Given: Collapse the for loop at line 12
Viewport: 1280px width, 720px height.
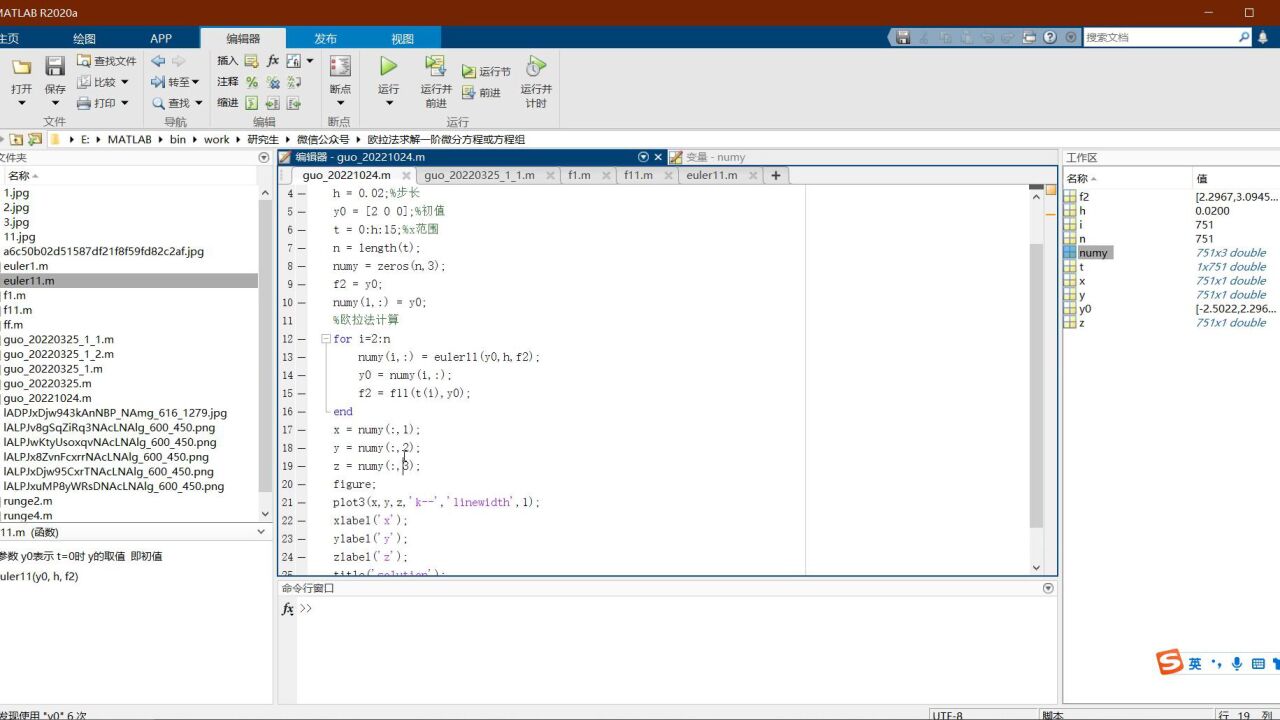Looking at the screenshot, I should [x=325, y=339].
